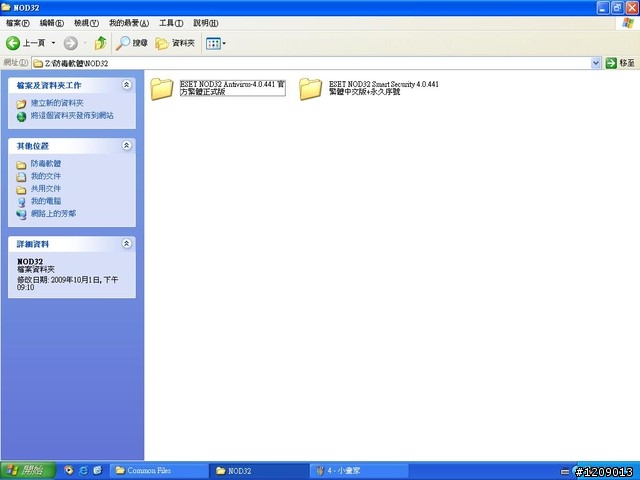Screen dimensions: 640x480
Task: Open the 編輯 menu
Action: [x=51, y=23]
